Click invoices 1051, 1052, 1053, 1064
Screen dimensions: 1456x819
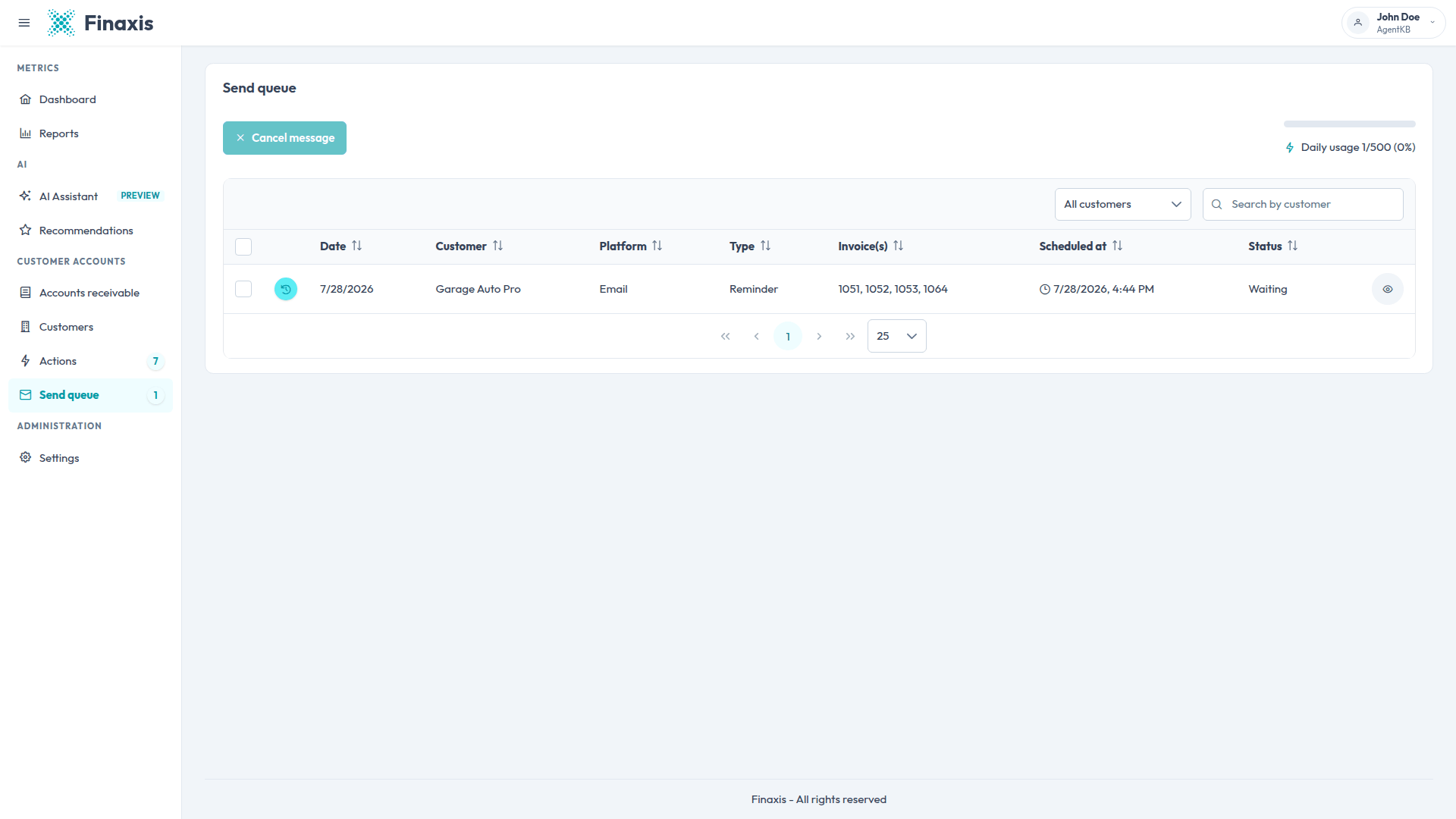(893, 289)
